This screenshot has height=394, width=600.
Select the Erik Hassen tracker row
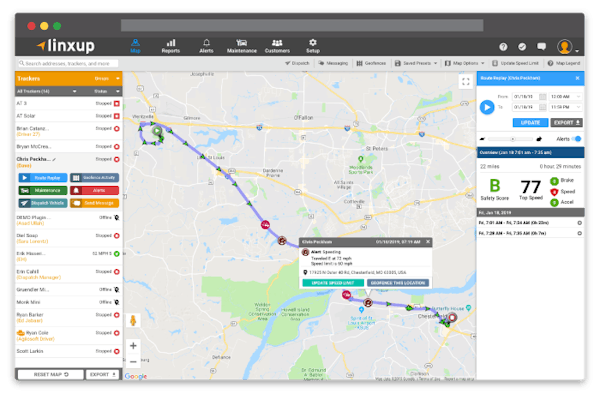(x=68, y=256)
